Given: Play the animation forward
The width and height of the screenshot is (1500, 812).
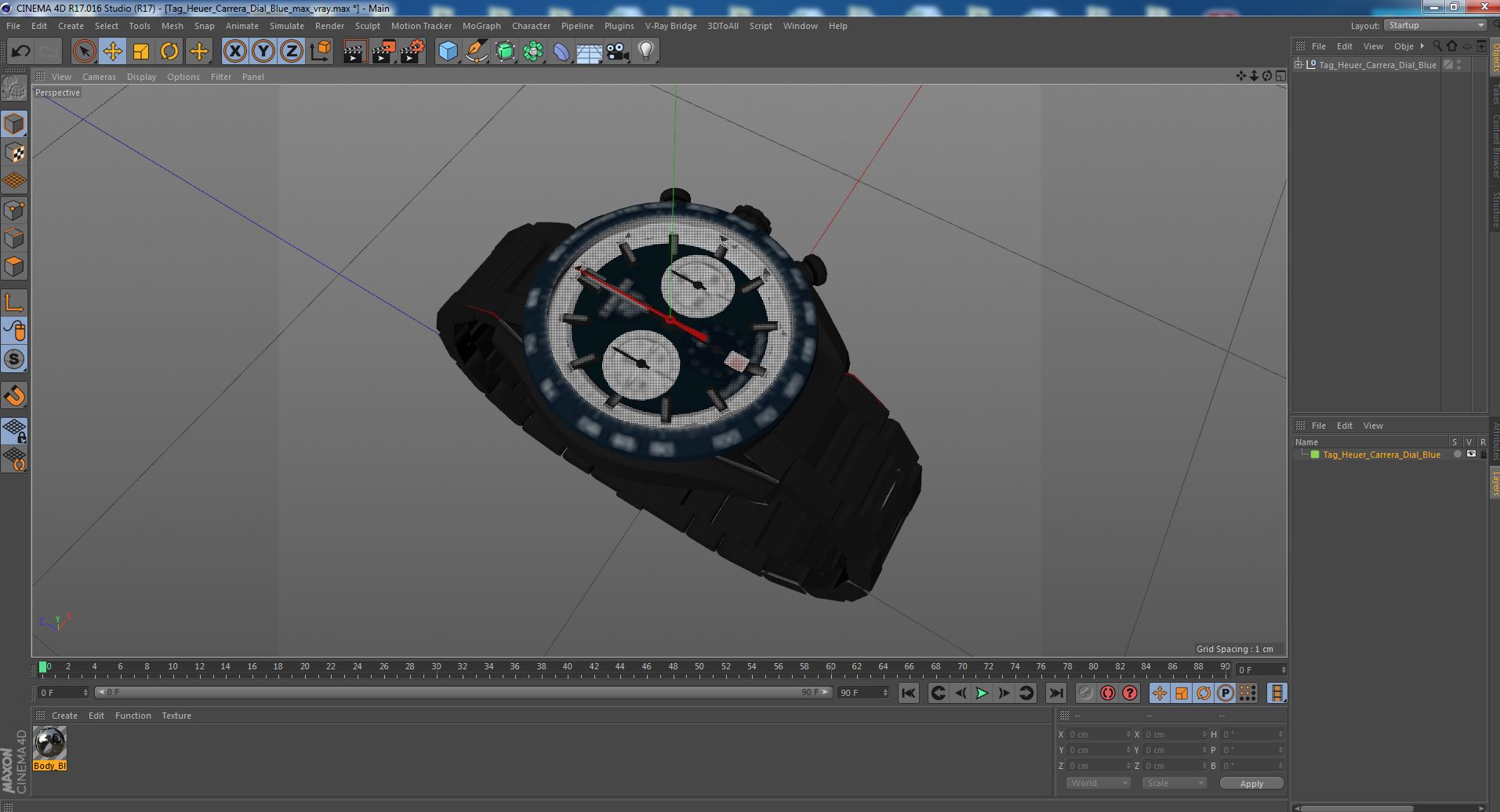Looking at the screenshot, I should (981, 693).
